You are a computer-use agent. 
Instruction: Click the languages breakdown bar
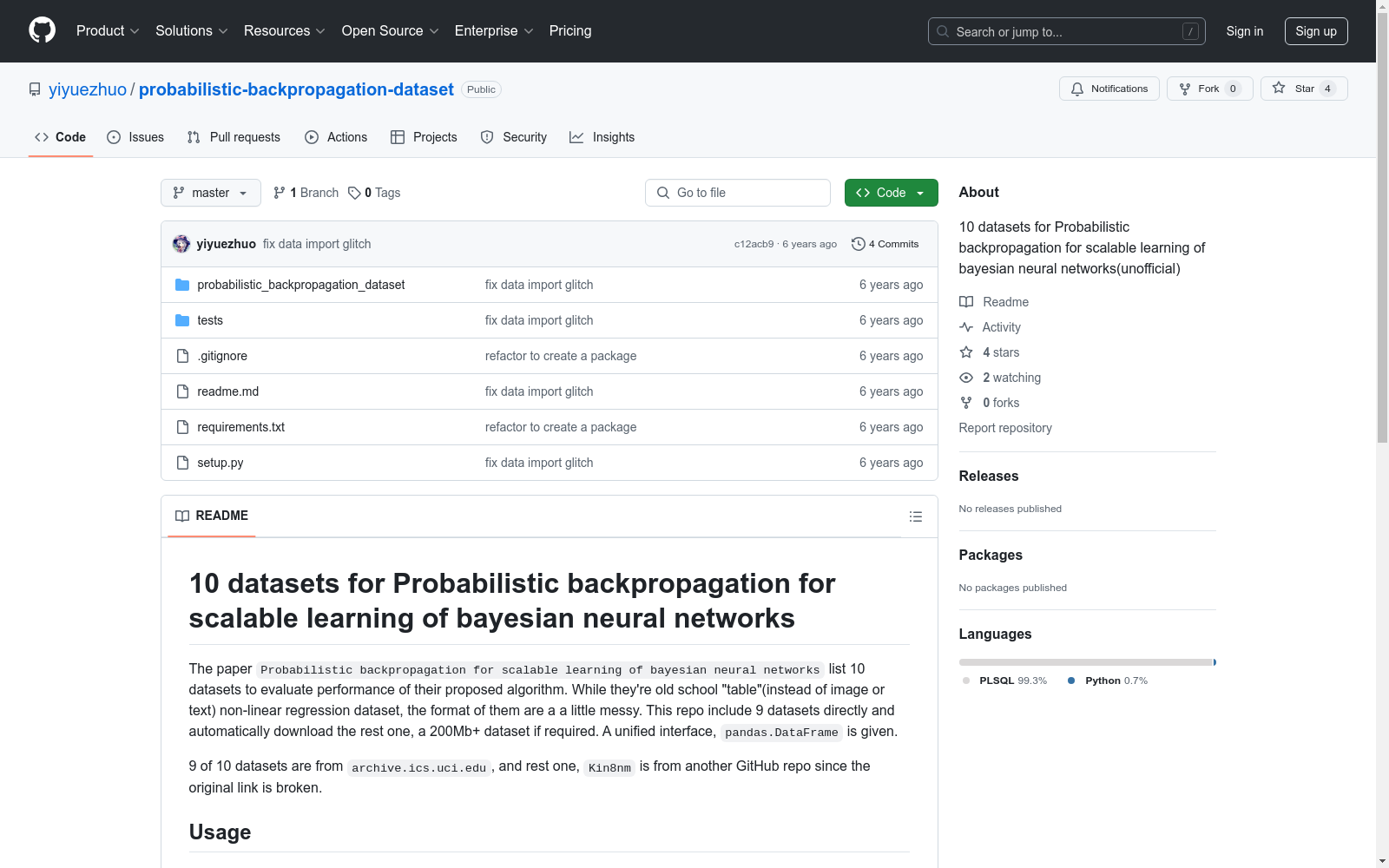[x=1088, y=662]
